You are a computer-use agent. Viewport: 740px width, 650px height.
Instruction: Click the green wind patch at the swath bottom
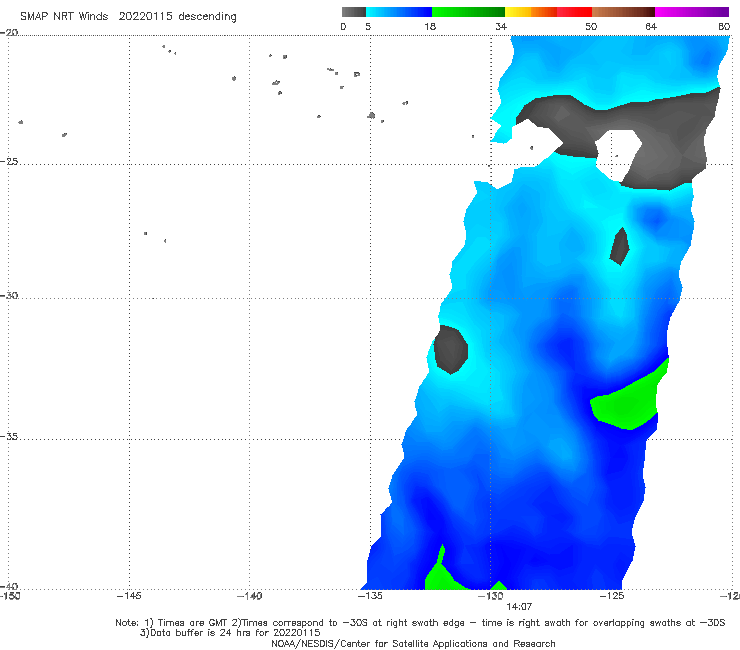click(x=441, y=574)
